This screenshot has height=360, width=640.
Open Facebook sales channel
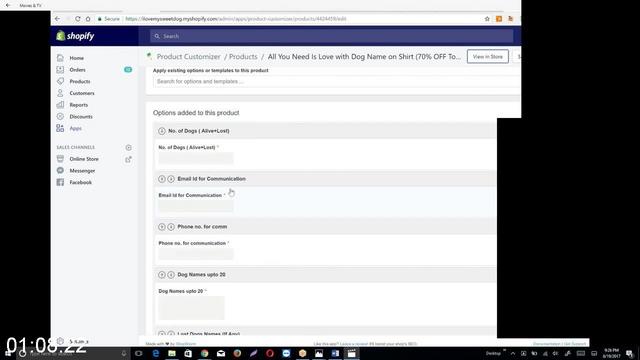coord(80,182)
